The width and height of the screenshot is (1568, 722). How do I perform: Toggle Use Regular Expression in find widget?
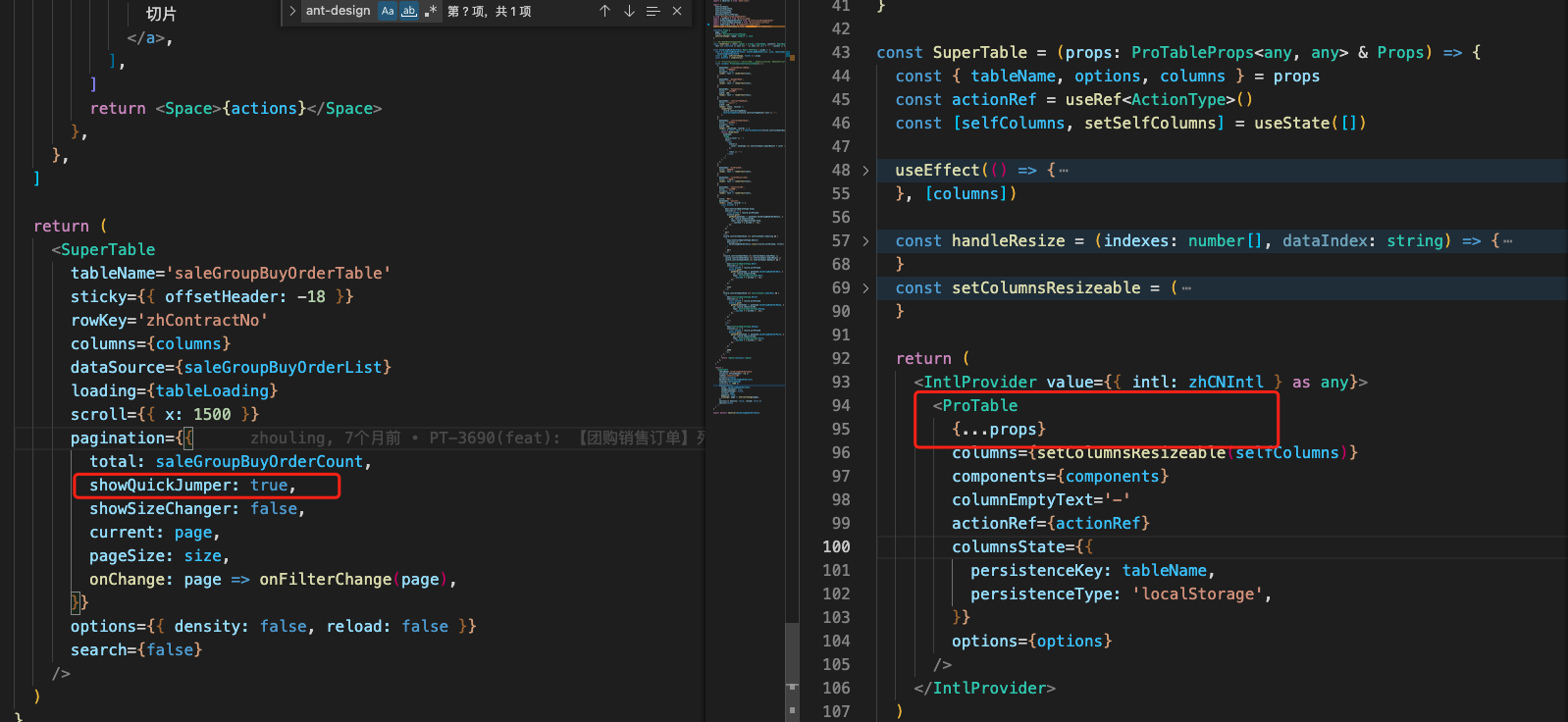tap(430, 11)
